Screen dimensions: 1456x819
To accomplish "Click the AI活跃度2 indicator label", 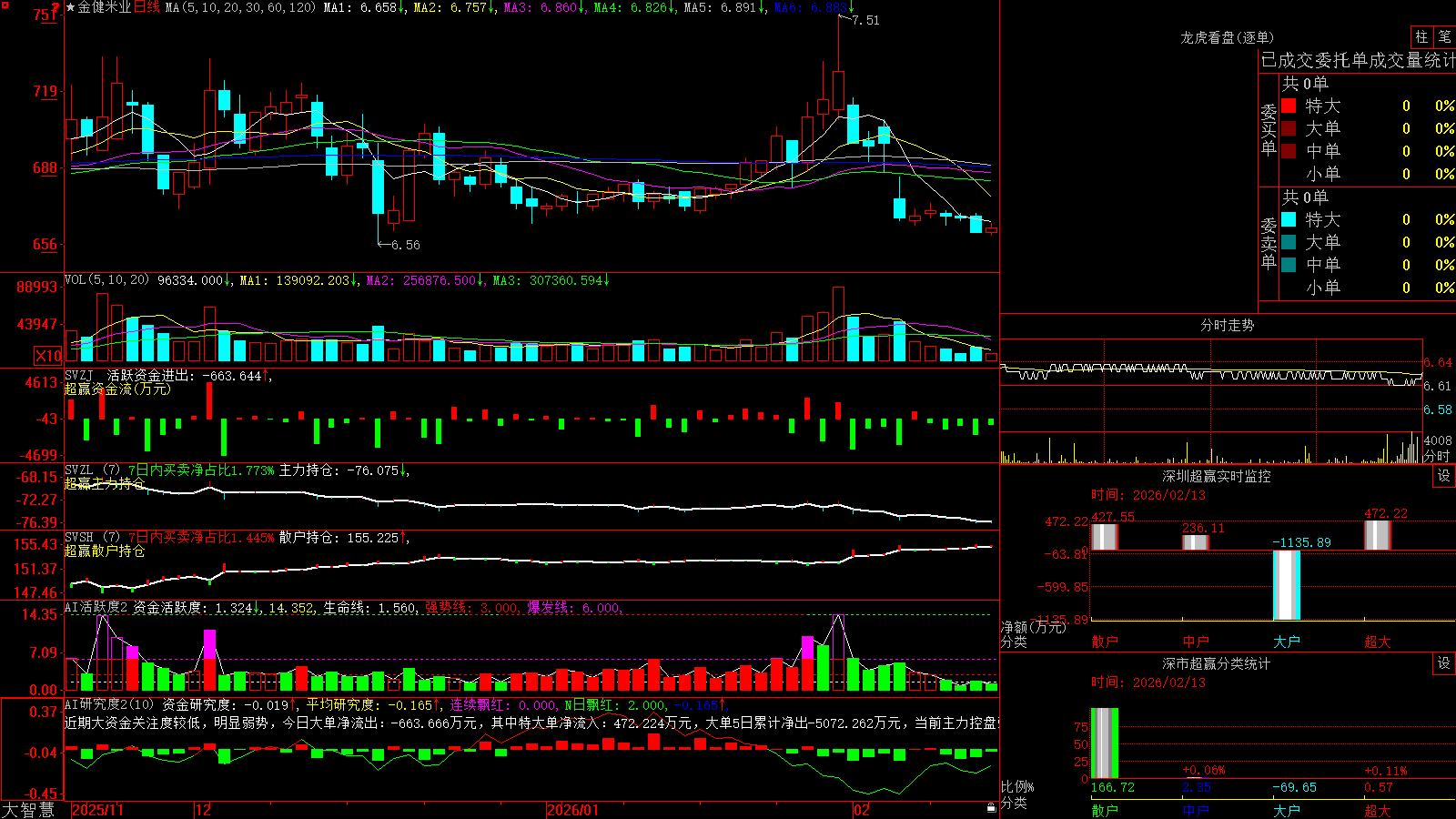I will point(96,608).
